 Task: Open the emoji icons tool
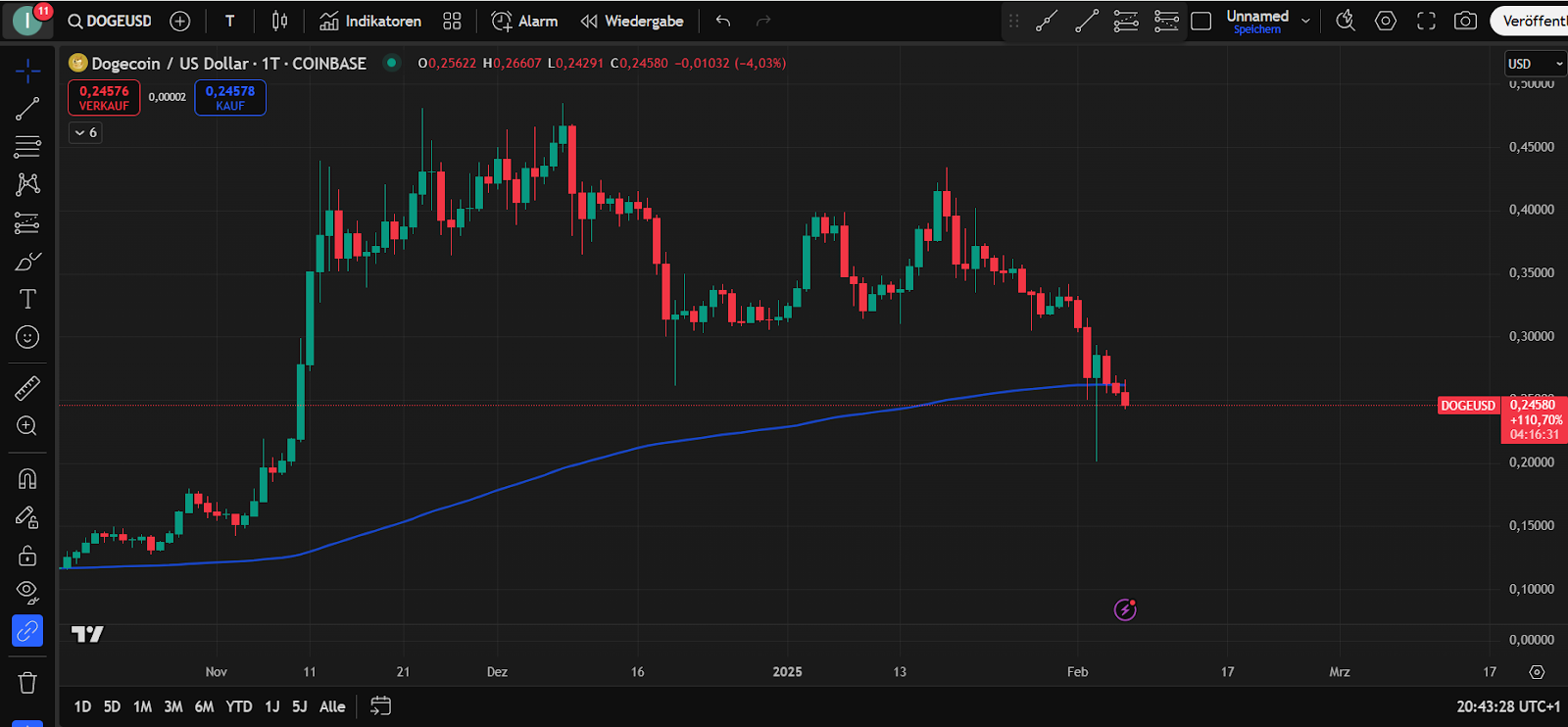pos(27,338)
